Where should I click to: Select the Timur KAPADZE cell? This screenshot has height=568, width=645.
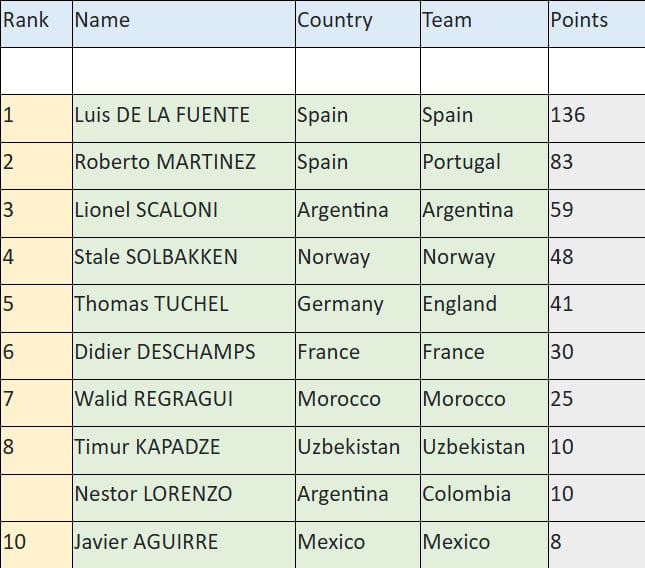tap(183, 447)
